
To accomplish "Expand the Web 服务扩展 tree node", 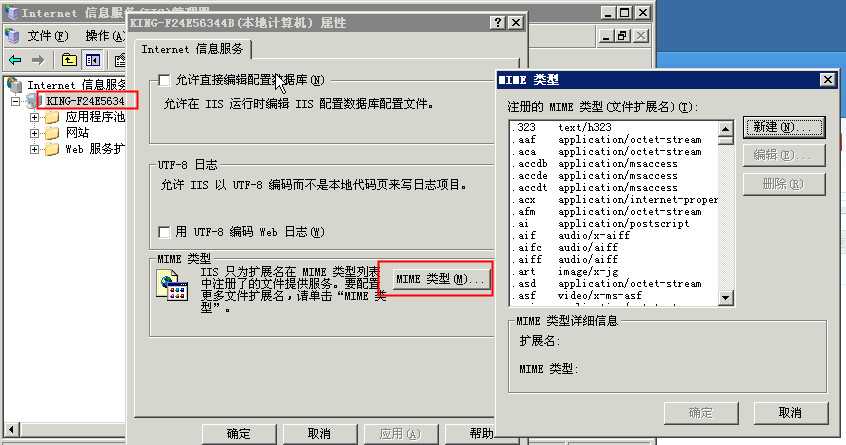I will click(x=35, y=149).
